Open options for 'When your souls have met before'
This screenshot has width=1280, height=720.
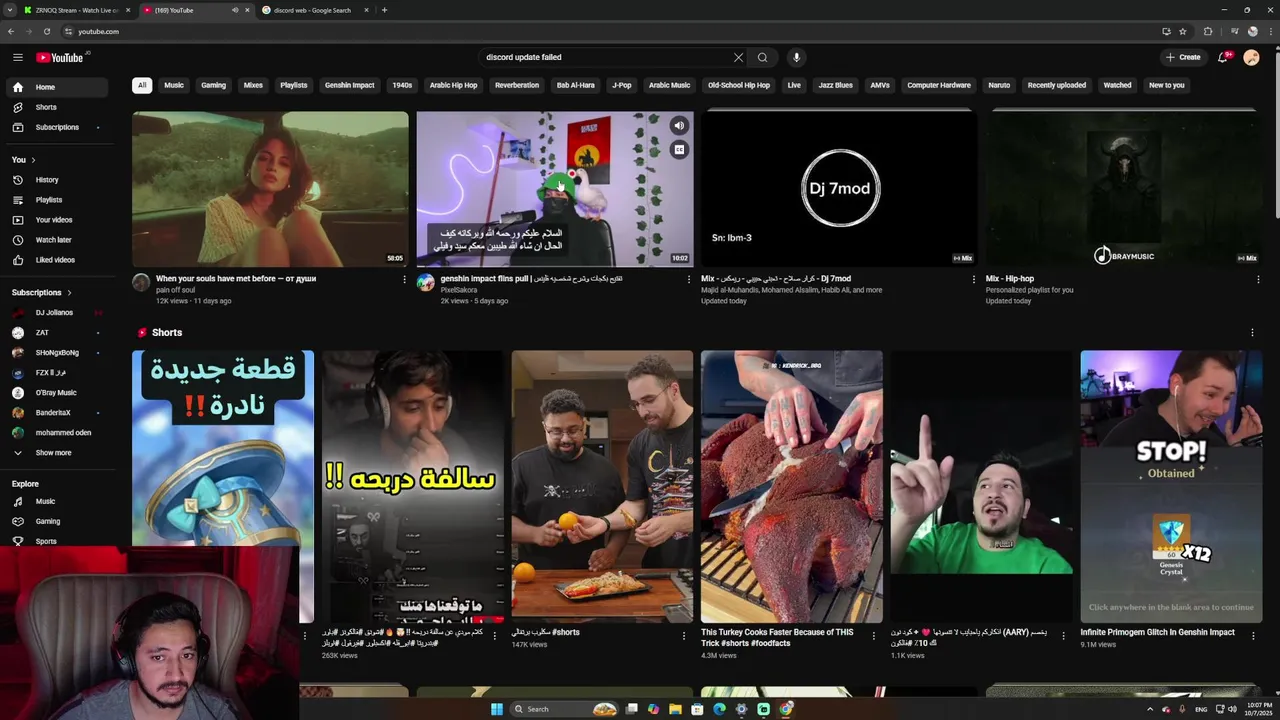click(x=404, y=280)
